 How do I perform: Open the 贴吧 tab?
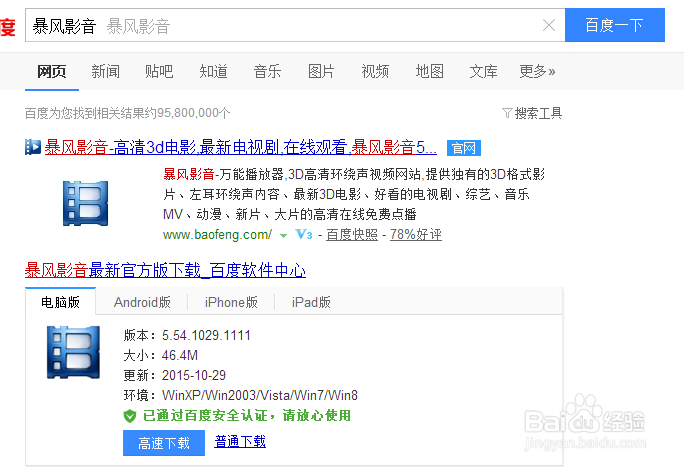(x=159, y=71)
